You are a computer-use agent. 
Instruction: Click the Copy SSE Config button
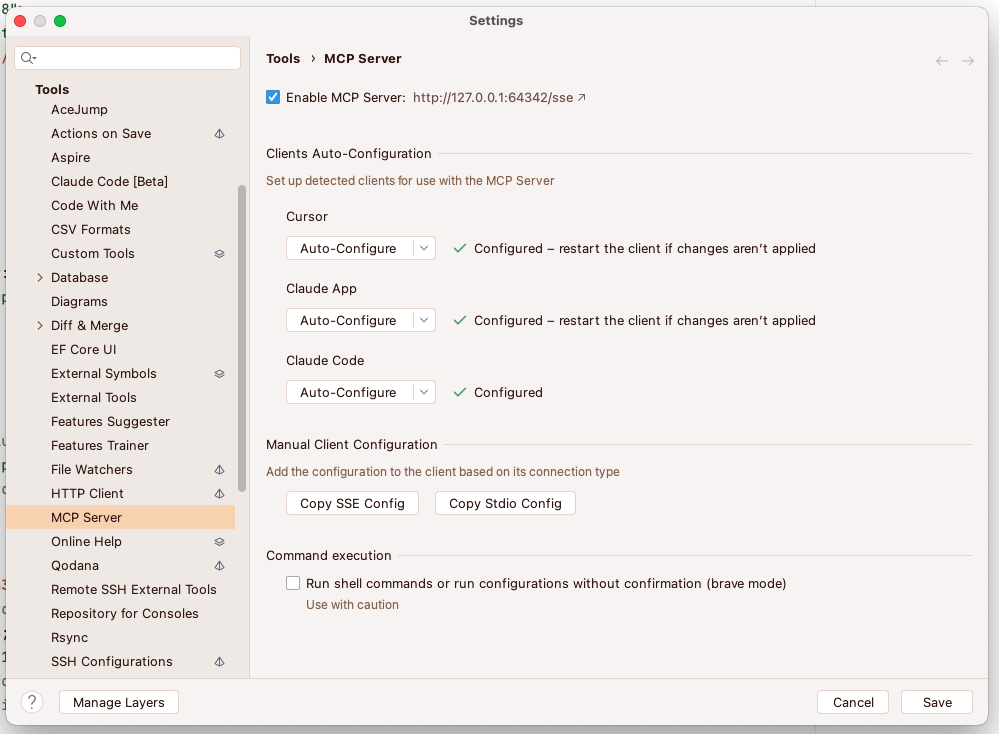click(x=352, y=503)
